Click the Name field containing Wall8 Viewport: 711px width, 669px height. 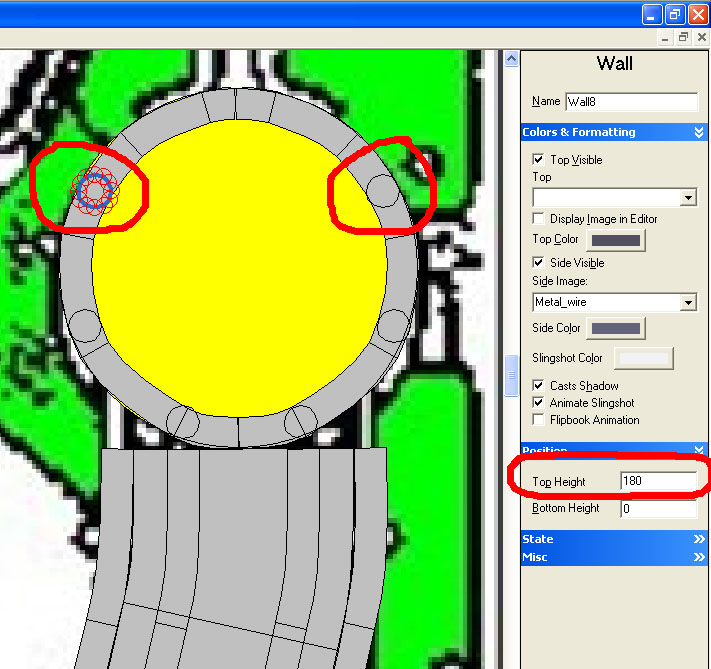pyautogui.click(x=630, y=101)
